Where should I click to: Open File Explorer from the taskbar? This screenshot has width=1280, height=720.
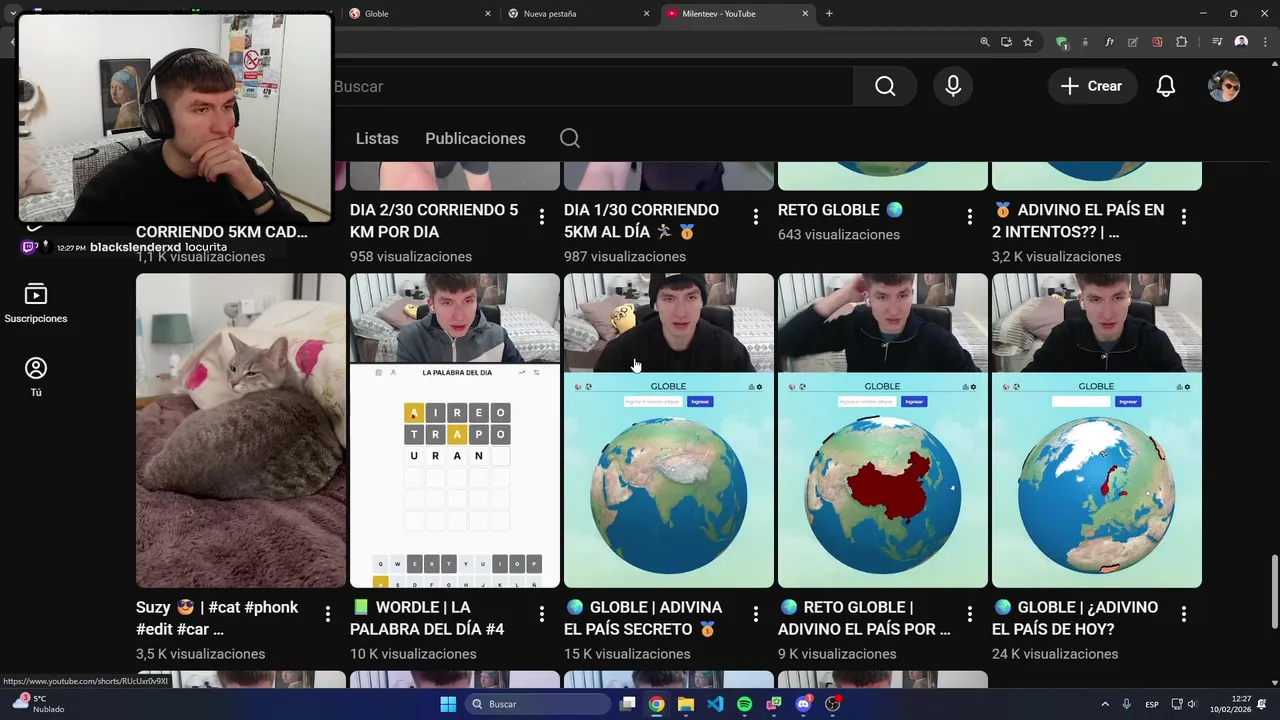coord(685,704)
